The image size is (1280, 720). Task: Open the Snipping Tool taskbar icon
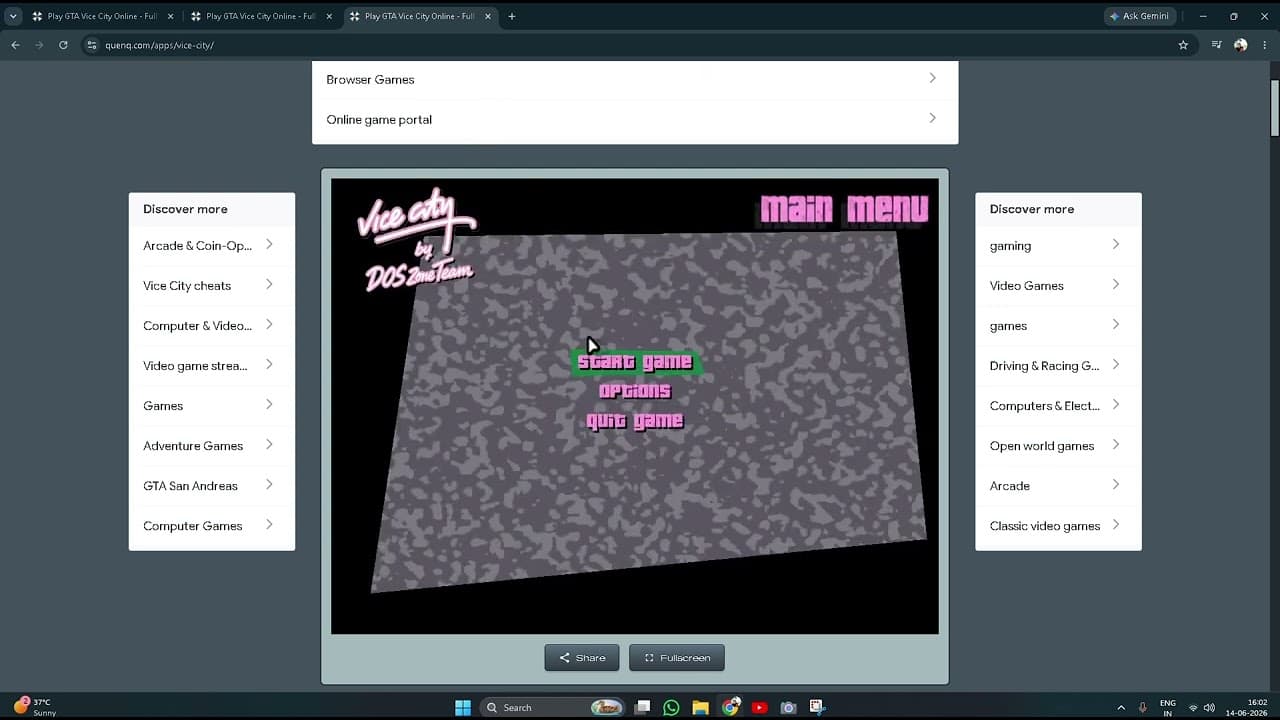tap(817, 707)
